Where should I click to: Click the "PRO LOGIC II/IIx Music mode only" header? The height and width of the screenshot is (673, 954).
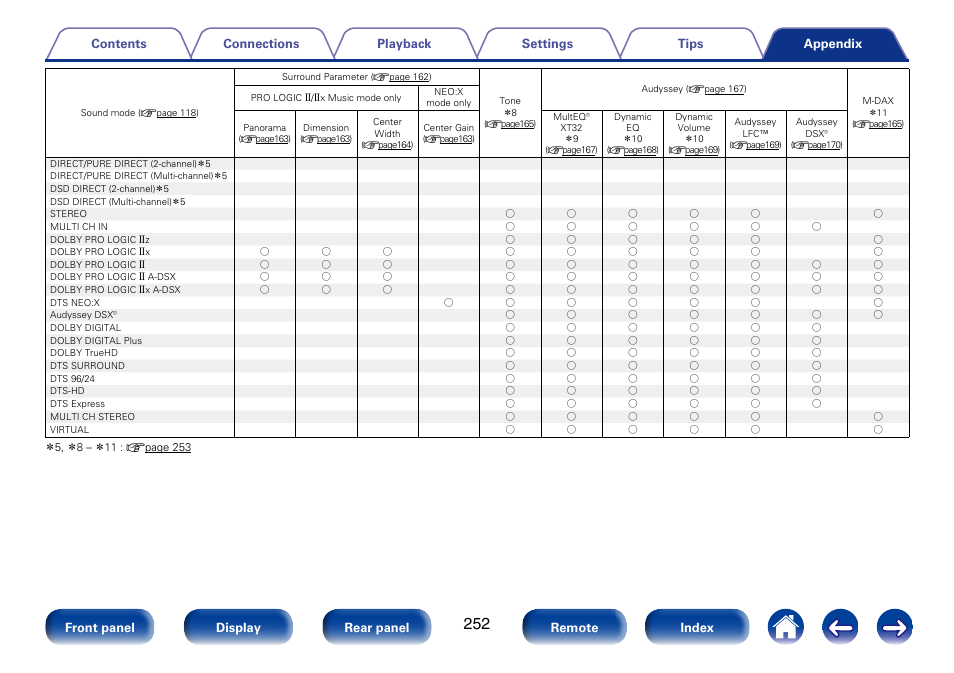(326, 97)
